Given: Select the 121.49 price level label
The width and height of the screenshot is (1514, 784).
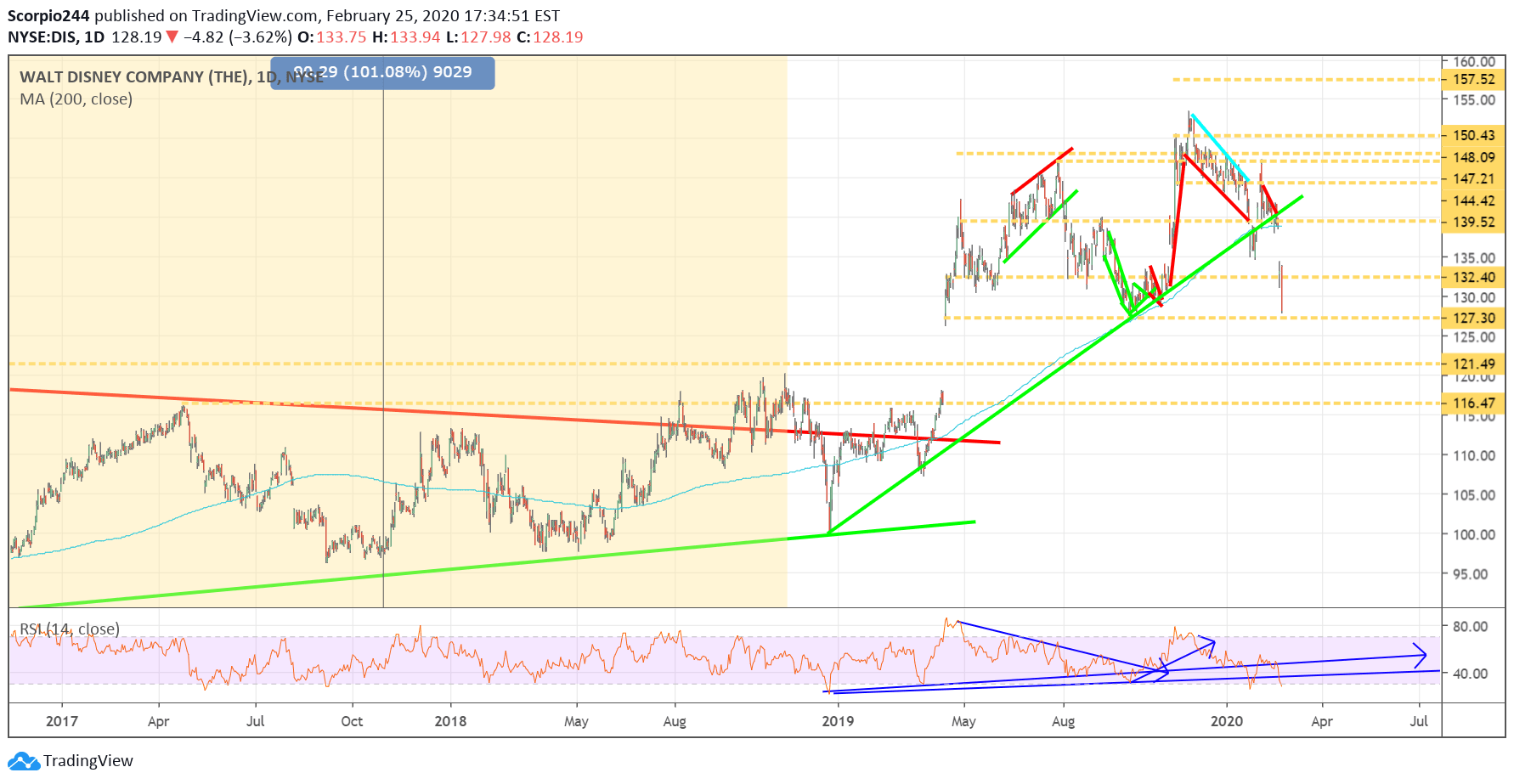Looking at the screenshot, I should coord(1473,364).
